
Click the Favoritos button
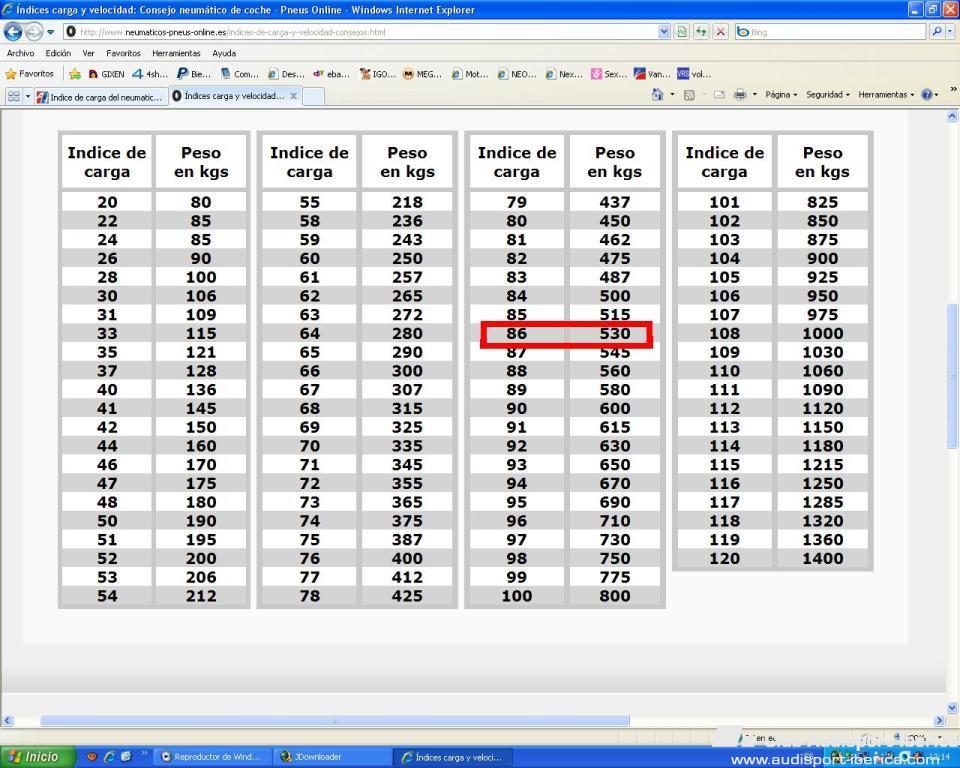(30, 74)
